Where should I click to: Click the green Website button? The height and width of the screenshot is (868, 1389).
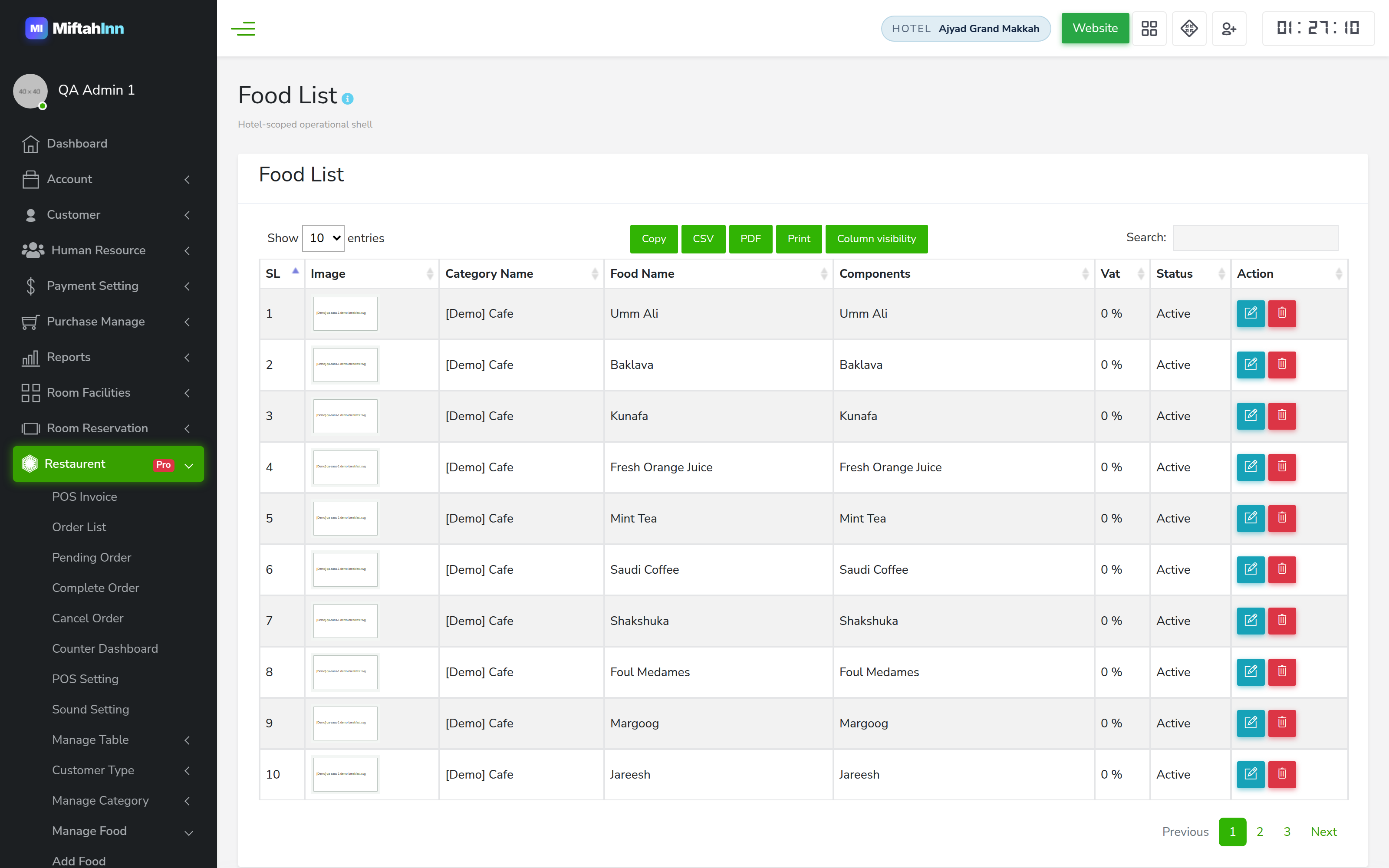point(1095,28)
